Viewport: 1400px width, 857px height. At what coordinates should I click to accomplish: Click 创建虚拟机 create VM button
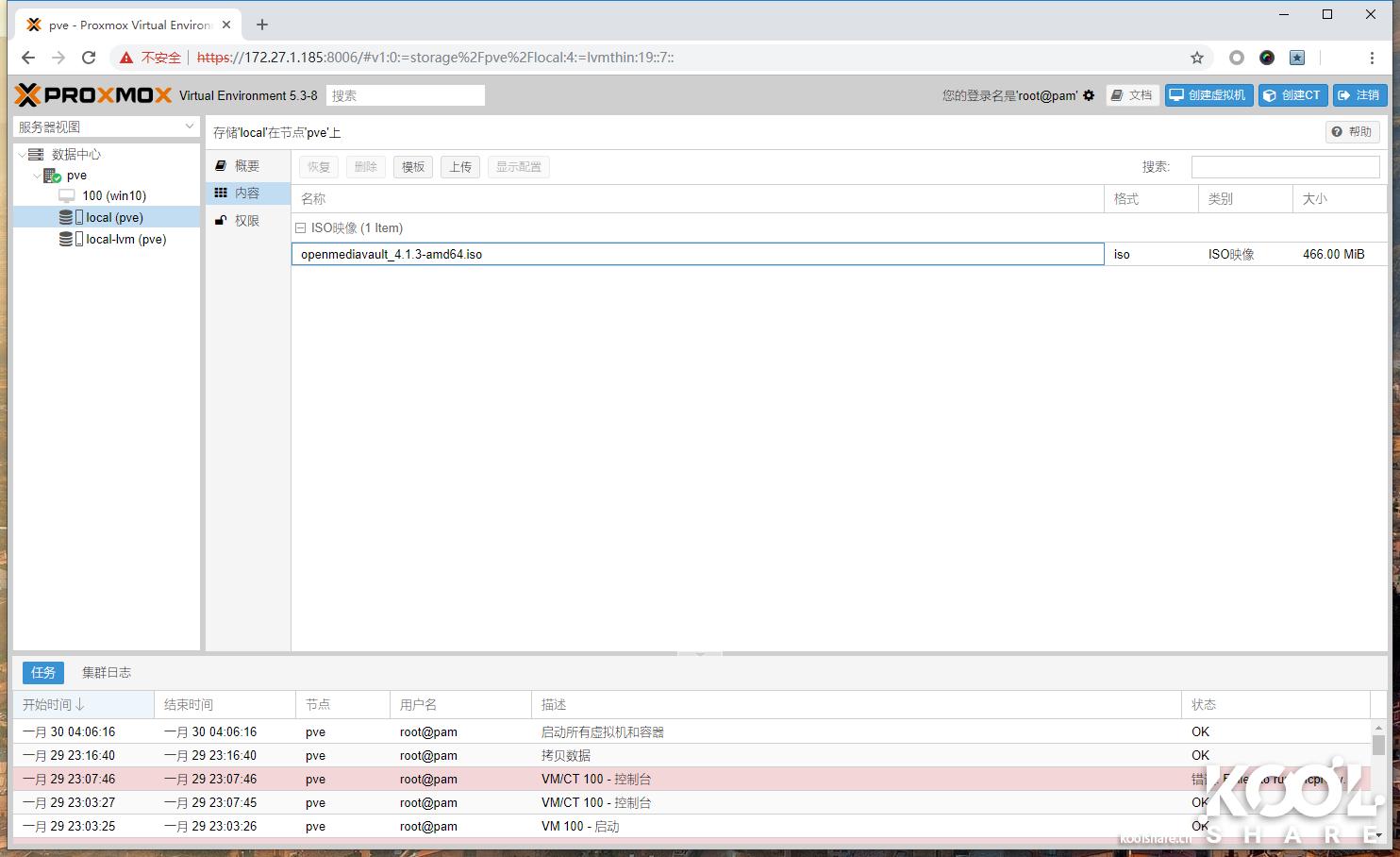pos(1208,95)
